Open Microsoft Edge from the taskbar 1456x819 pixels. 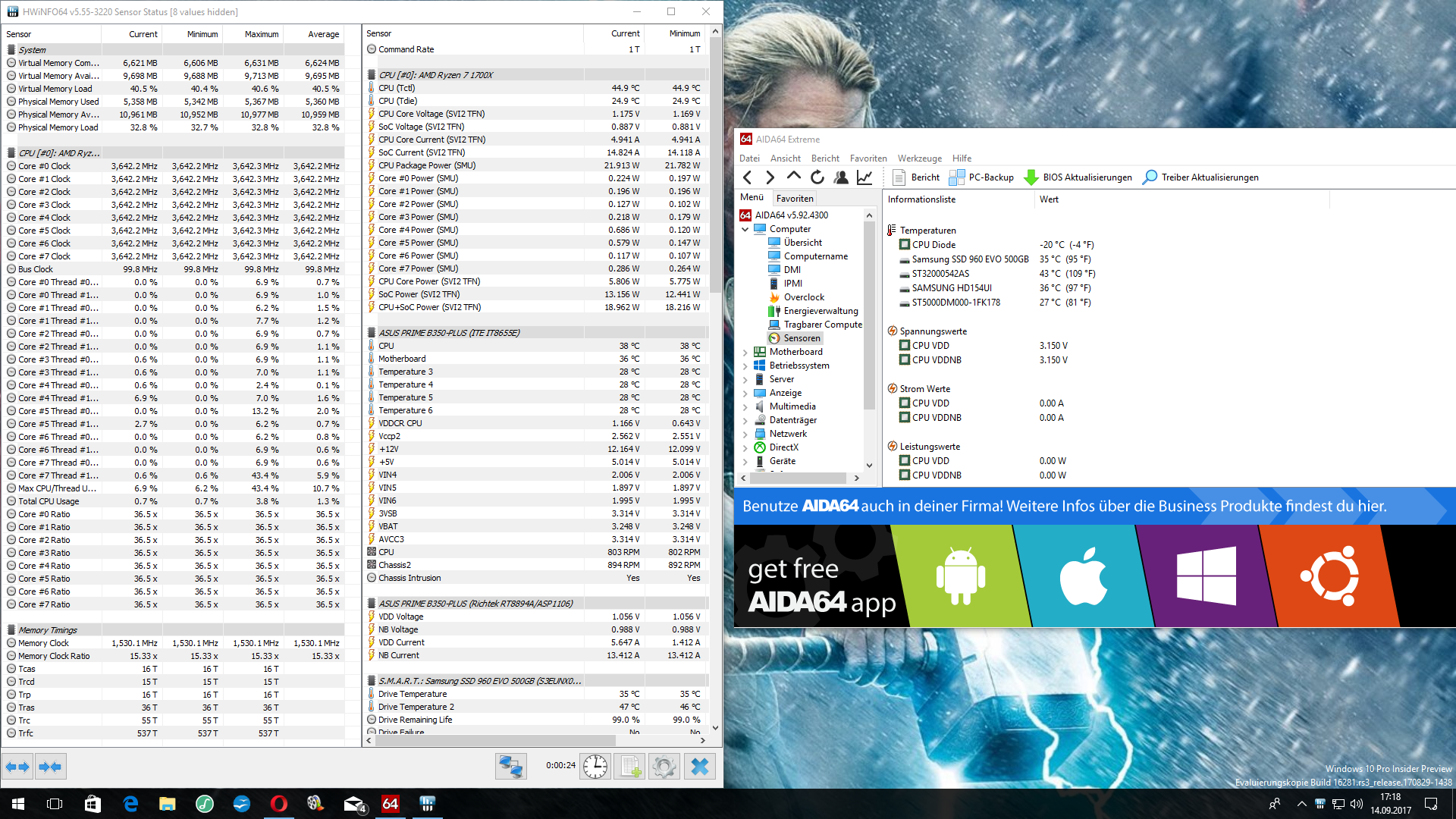pos(130,804)
